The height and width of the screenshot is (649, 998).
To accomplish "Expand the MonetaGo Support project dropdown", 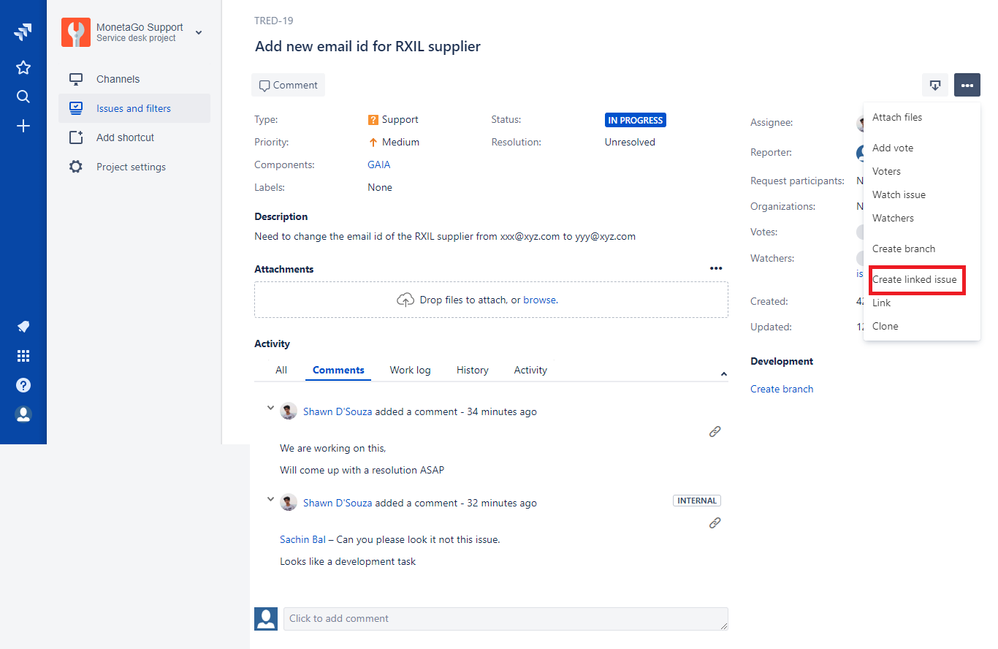I will point(199,32).
